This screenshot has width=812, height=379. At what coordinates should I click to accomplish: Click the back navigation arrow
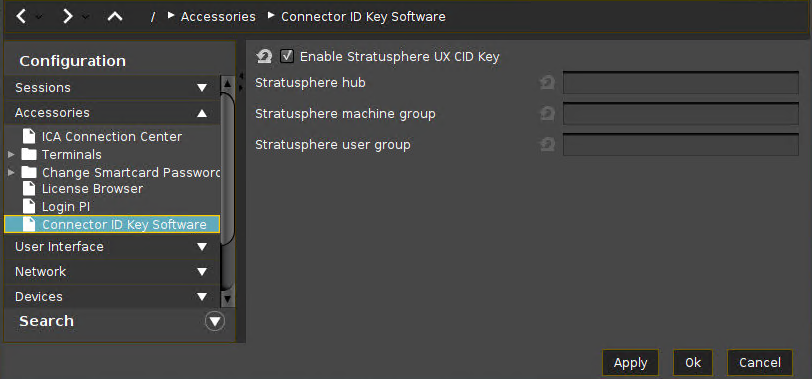click(x=21, y=17)
